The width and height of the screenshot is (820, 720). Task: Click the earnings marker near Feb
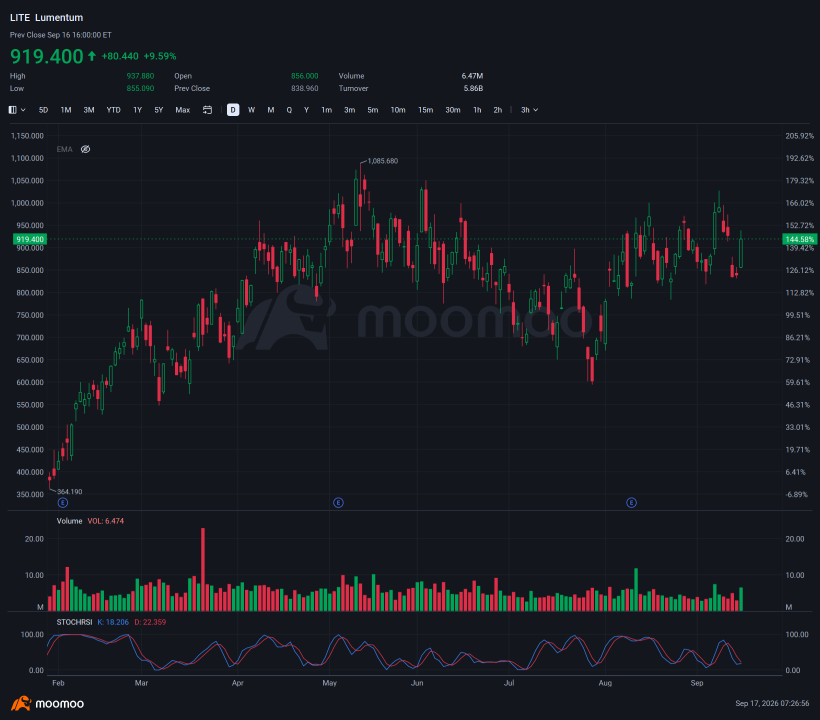63,503
